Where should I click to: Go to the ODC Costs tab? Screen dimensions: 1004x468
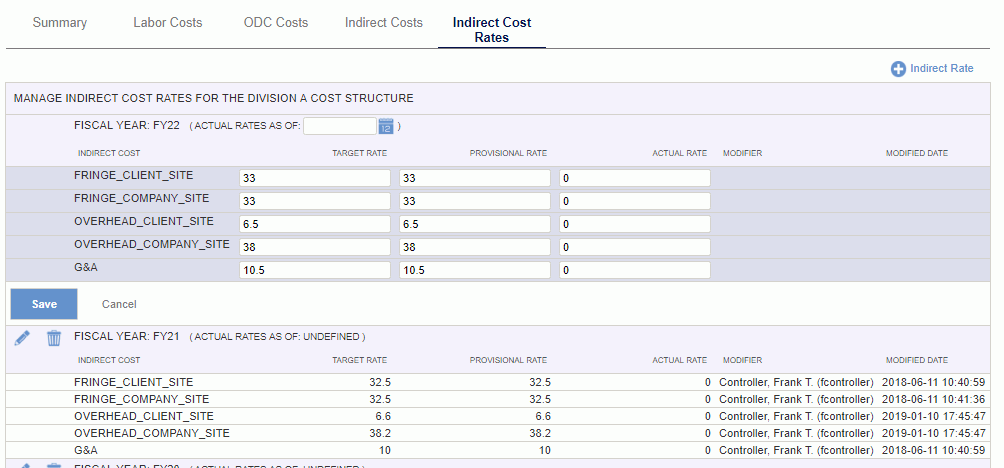(x=276, y=23)
